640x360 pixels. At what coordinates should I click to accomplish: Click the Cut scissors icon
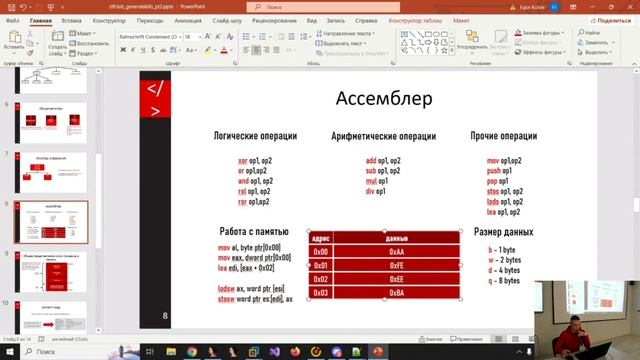click(30, 34)
